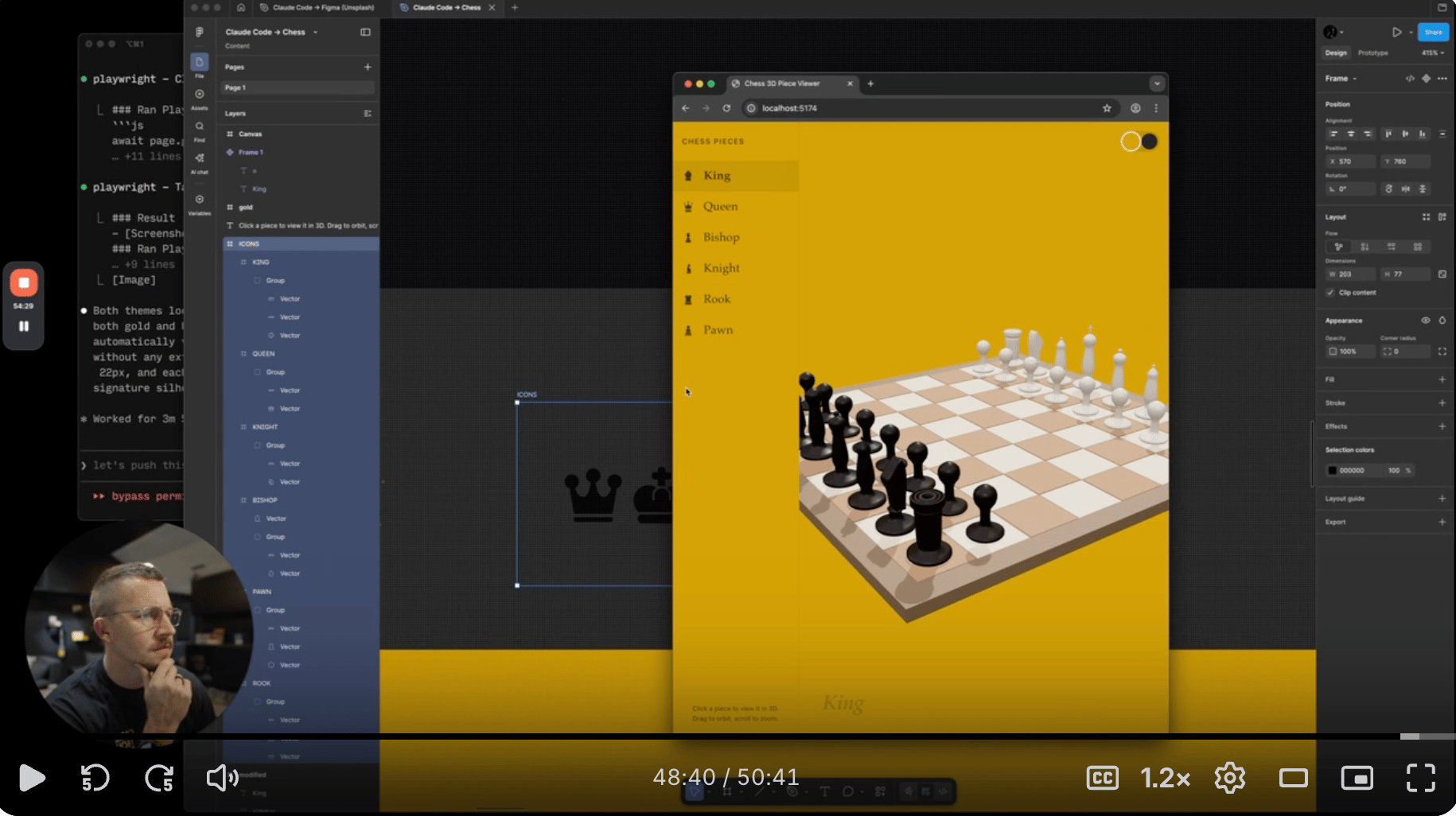The image size is (1456, 816).
Task: Toggle Appearance visibility eye icon
Action: pos(1426,320)
